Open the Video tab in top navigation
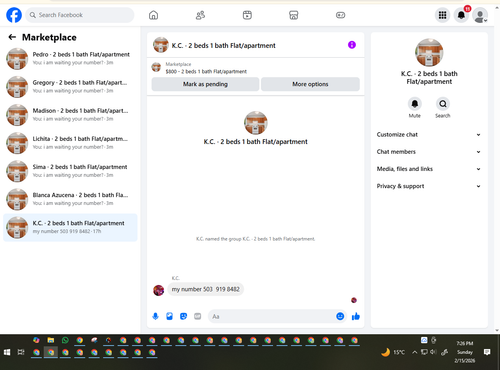The image size is (500, 370). pyautogui.click(x=247, y=15)
